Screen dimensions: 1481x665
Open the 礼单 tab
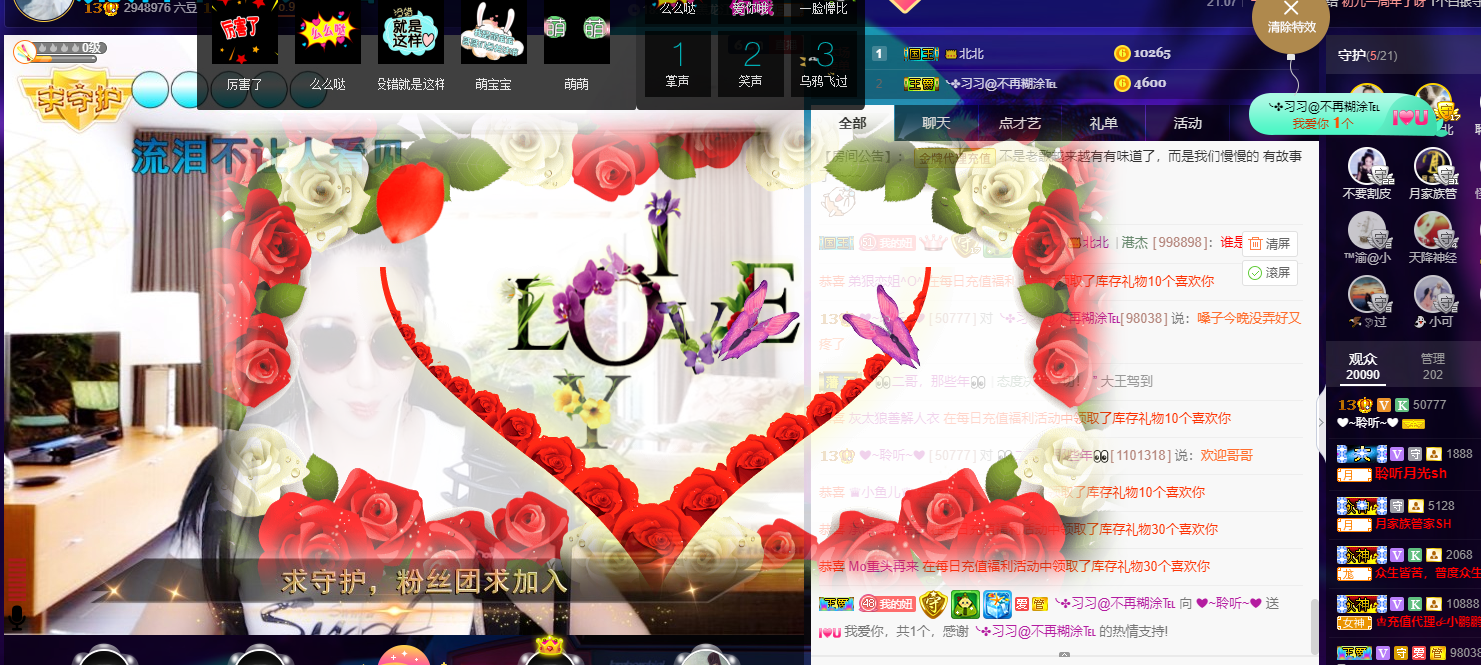pos(1104,123)
